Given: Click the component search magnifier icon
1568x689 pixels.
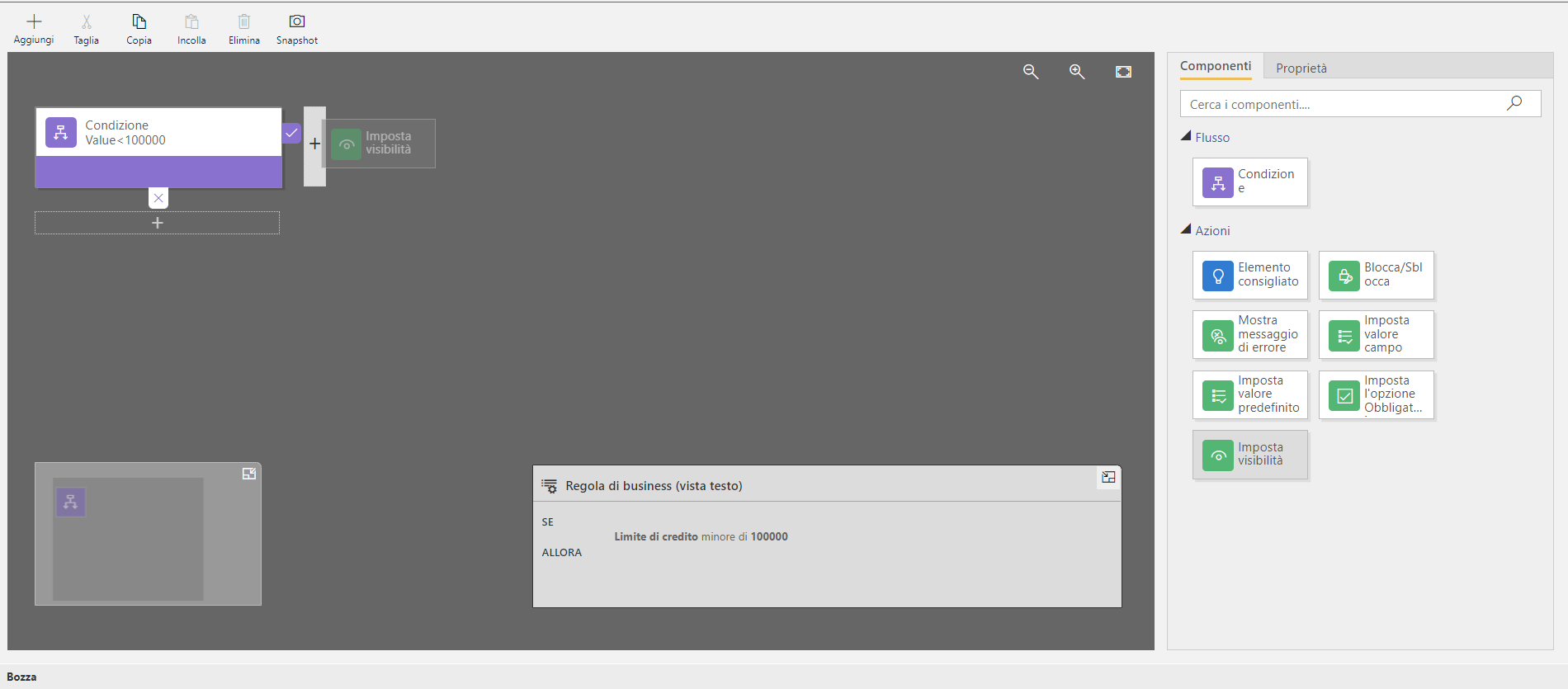Looking at the screenshot, I should 1514,103.
